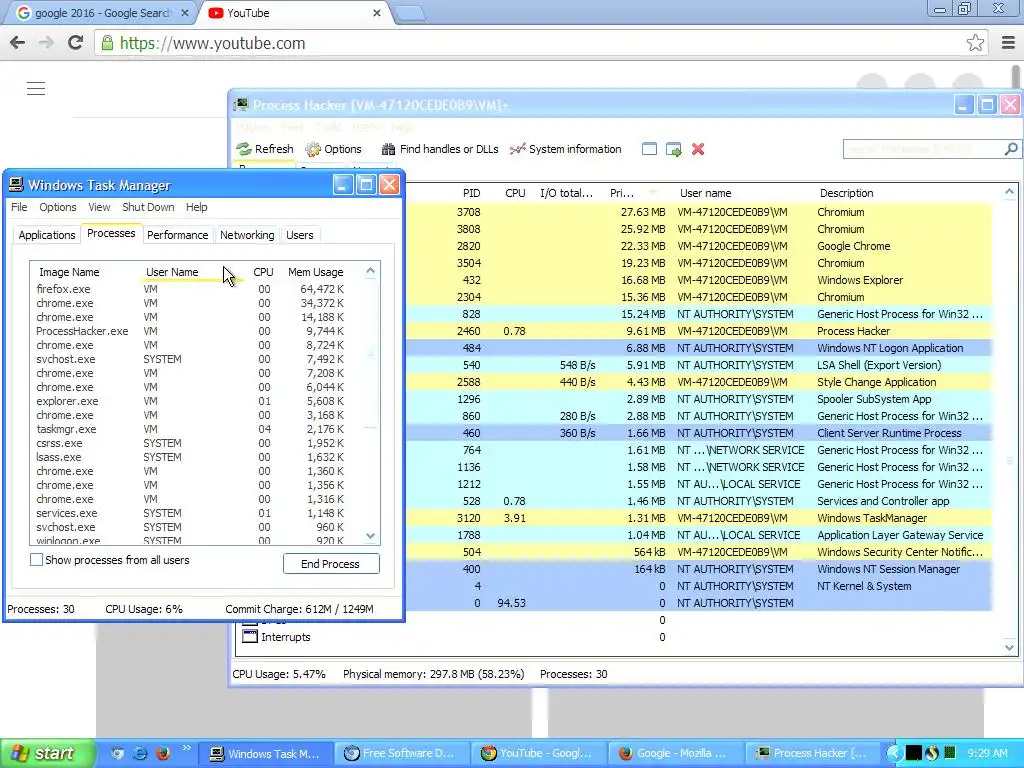Open Task Manager Help menu
The height and width of the screenshot is (768, 1024).
(197, 207)
